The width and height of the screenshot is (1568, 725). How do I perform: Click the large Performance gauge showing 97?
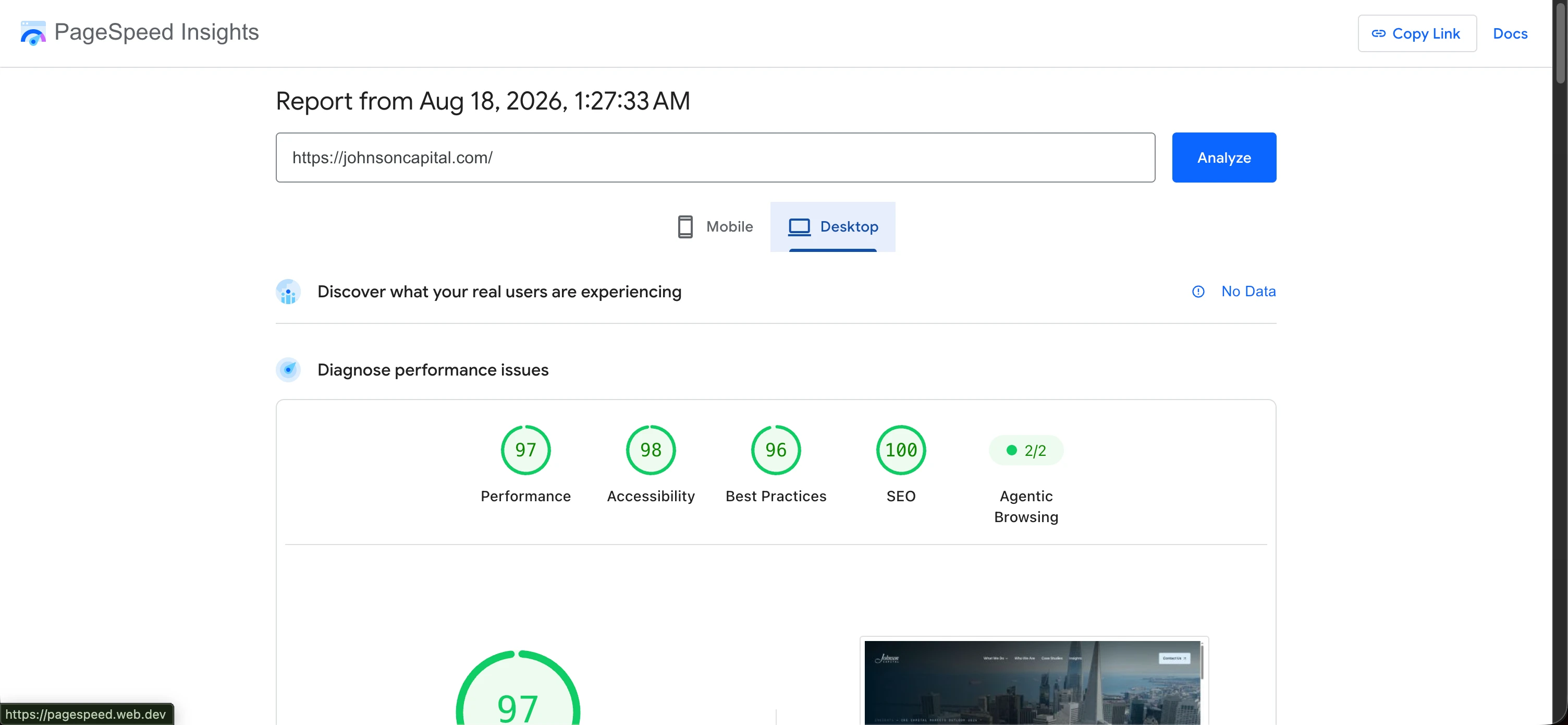coord(518,688)
